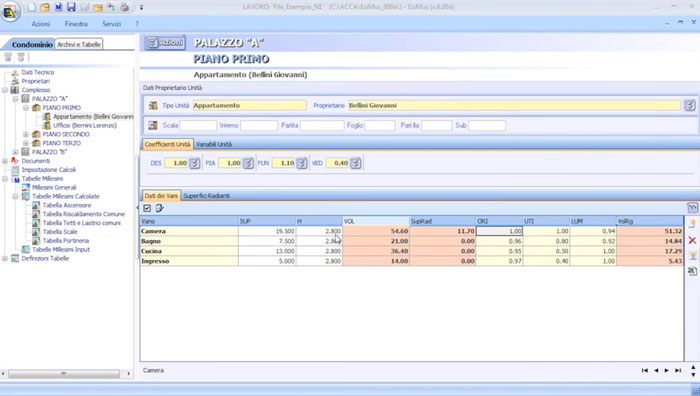The width and height of the screenshot is (700, 396).
Task: Switch to the Archivi e Tabelle tab
Action: [x=79, y=44]
